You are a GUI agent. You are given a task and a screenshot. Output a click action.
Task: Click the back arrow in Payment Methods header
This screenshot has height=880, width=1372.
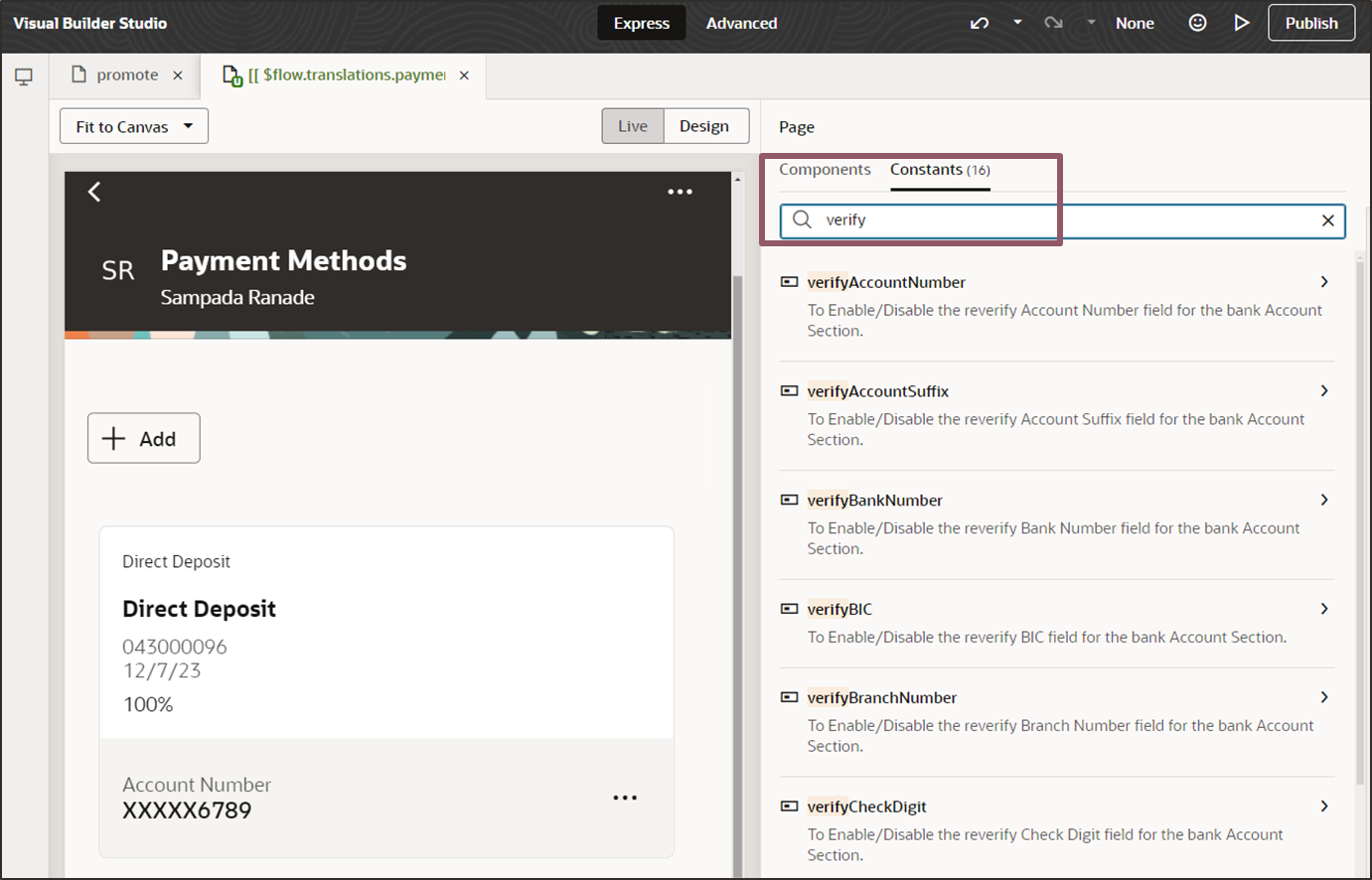(94, 192)
